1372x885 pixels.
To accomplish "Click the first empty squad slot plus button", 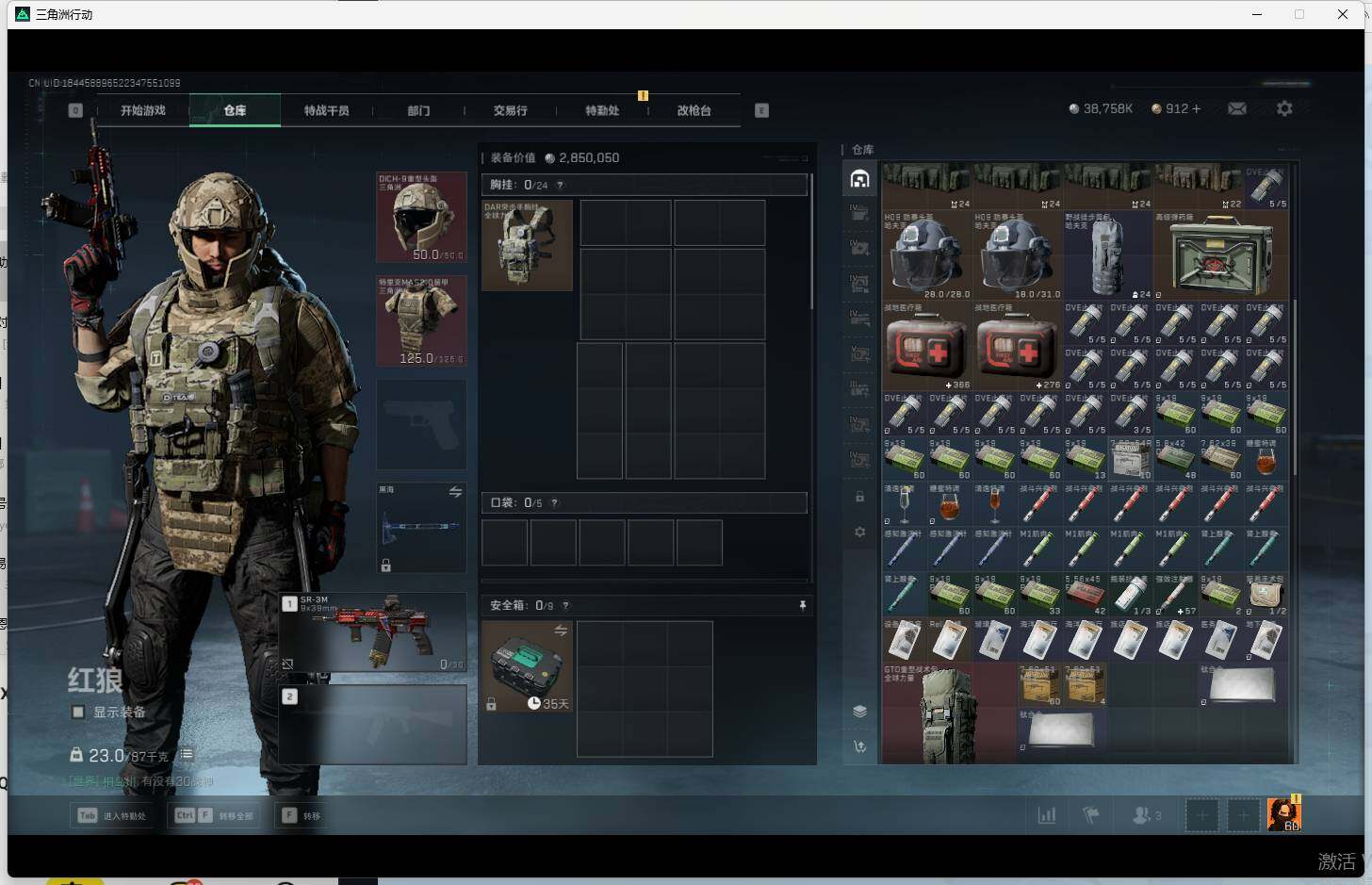I will (x=1201, y=815).
